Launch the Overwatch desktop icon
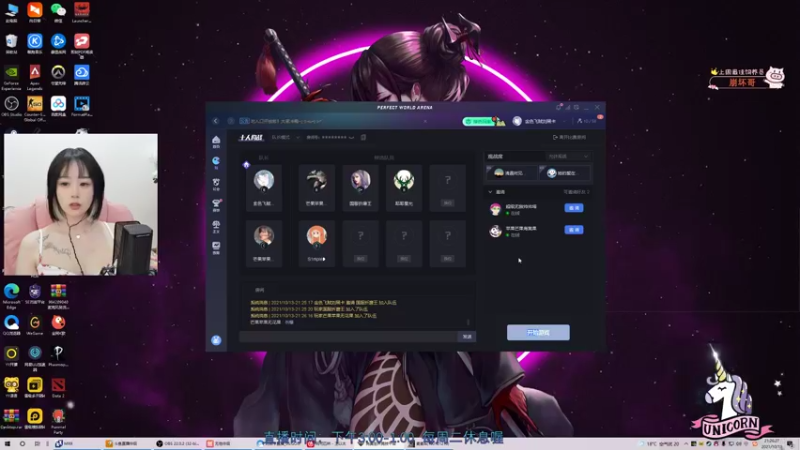The width and height of the screenshot is (800, 450). 58,76
